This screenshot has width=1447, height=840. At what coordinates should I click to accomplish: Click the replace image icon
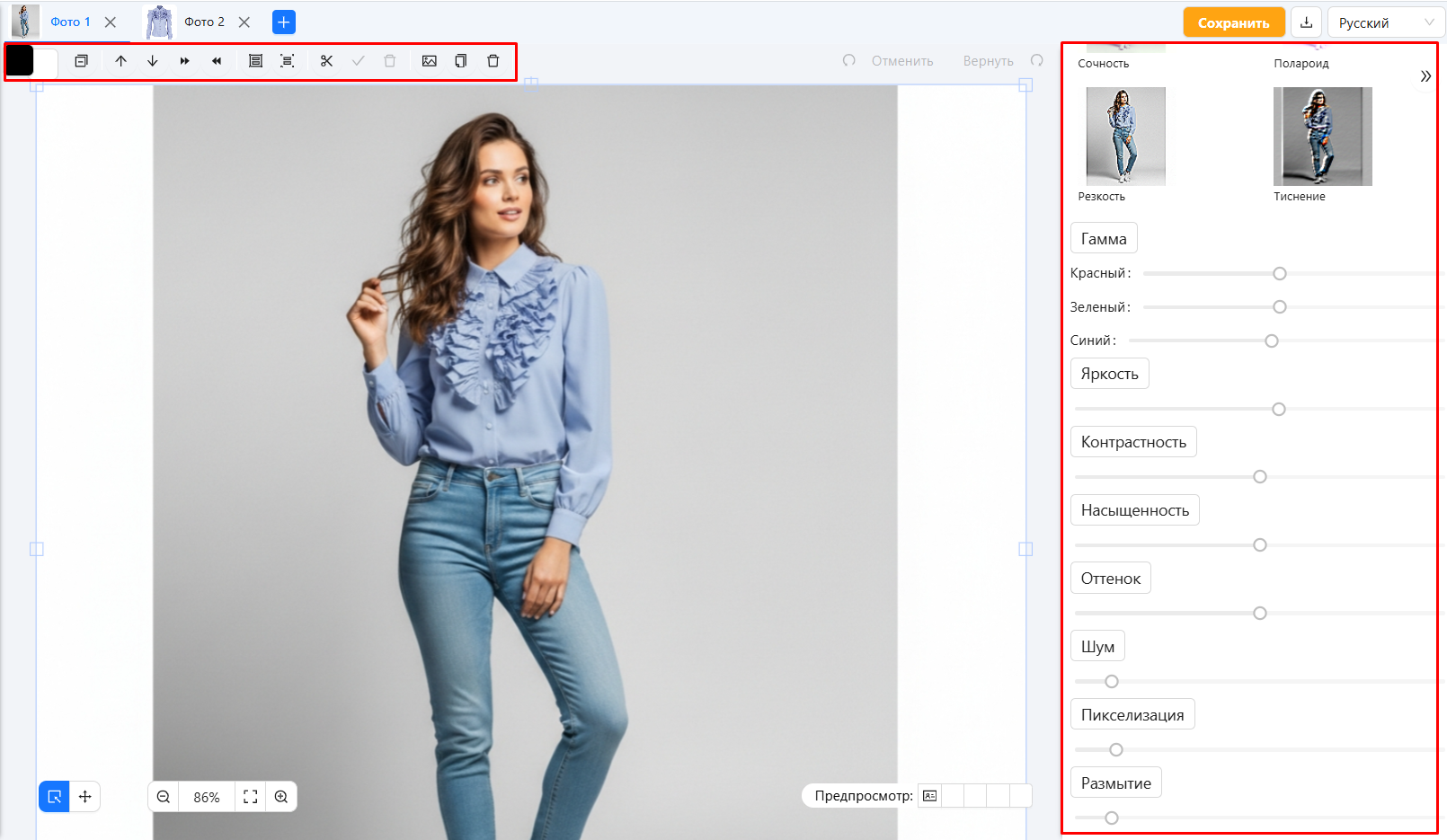(430, 61)
